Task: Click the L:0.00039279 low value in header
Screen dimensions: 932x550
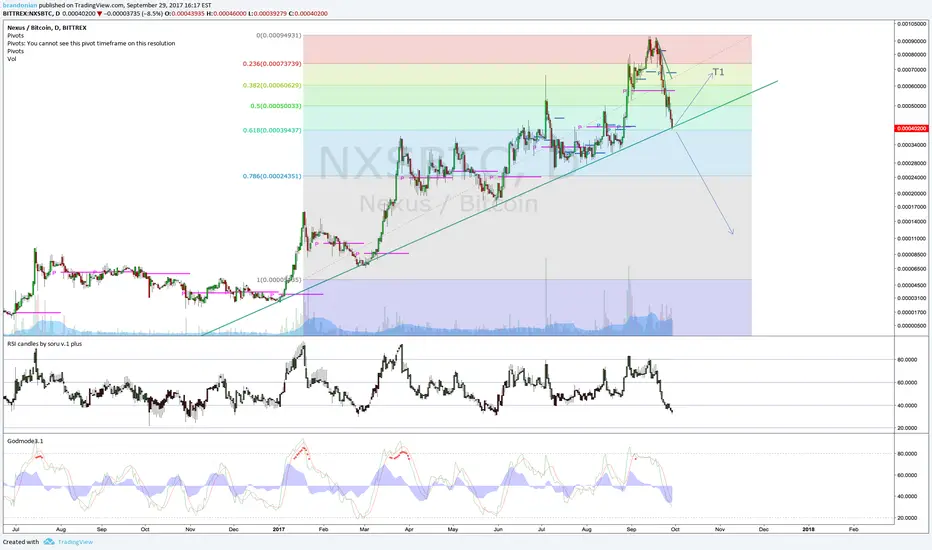Action: 268,13
